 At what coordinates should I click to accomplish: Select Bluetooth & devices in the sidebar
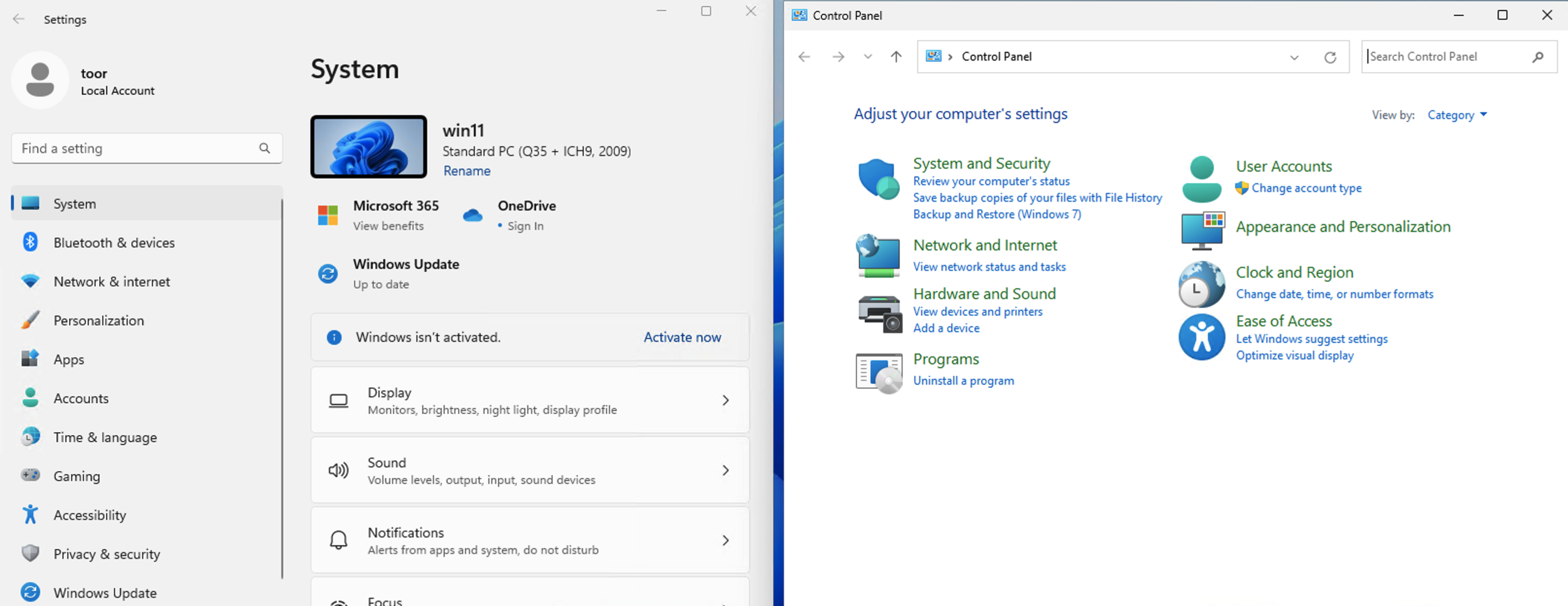114,242
